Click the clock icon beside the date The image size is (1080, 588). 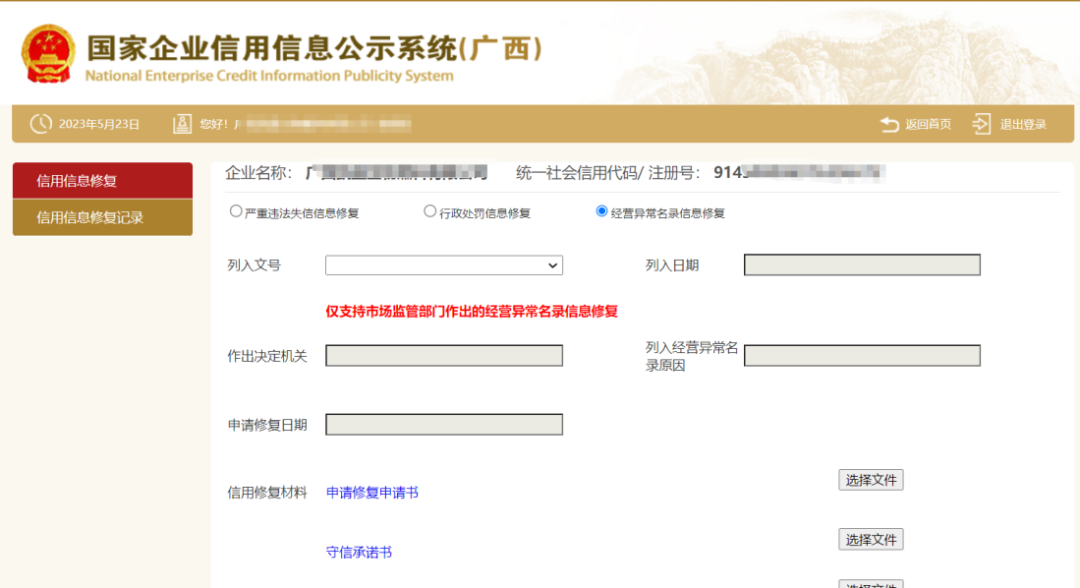(x=40, y=122)
